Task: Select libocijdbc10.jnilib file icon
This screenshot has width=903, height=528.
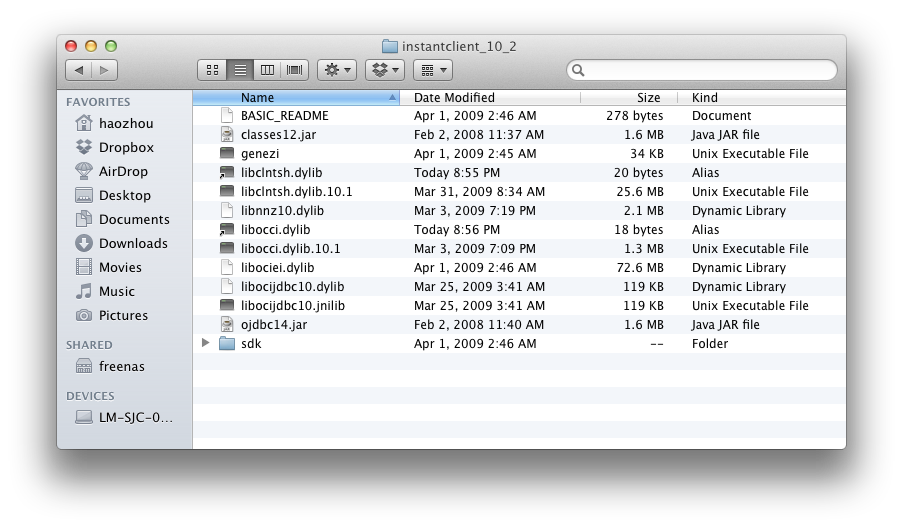Action: [x=227, y=305]
